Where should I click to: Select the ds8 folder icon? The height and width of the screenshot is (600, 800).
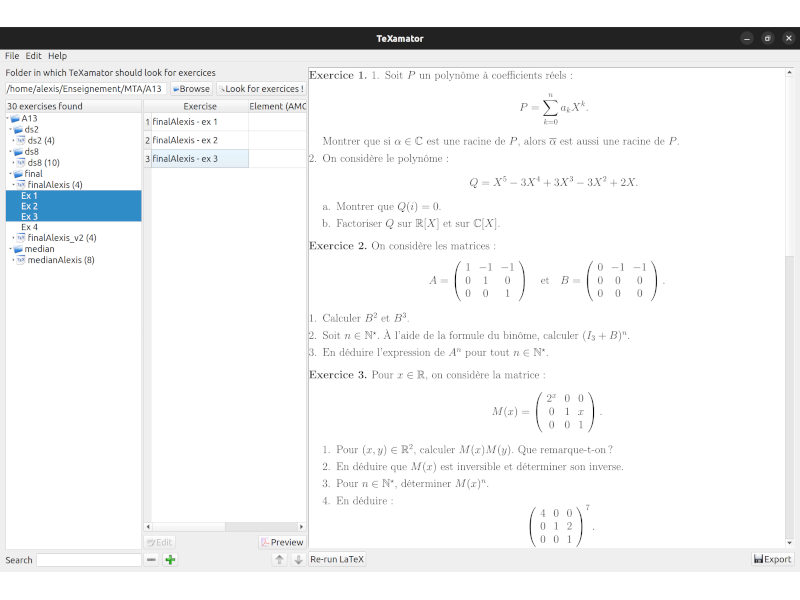[x=18, y=152]
